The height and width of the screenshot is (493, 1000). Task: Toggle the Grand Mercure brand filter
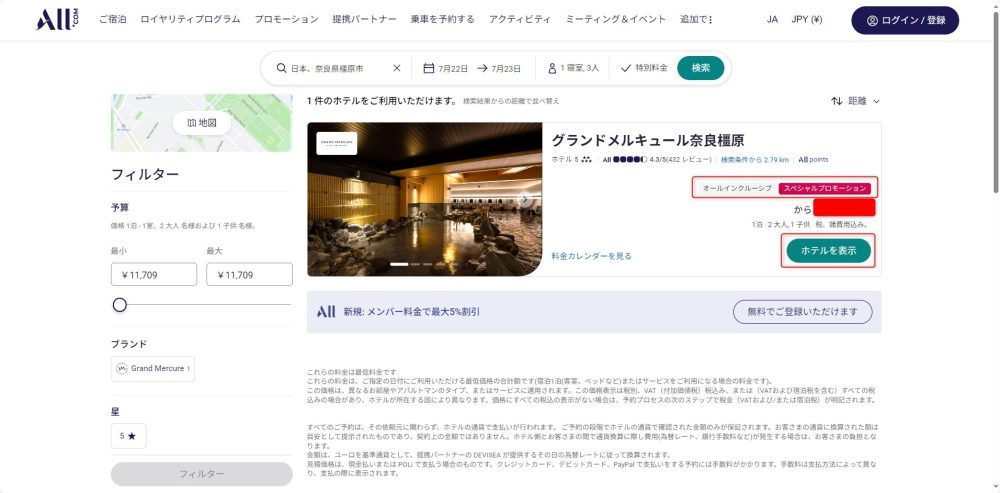point(153,369)
